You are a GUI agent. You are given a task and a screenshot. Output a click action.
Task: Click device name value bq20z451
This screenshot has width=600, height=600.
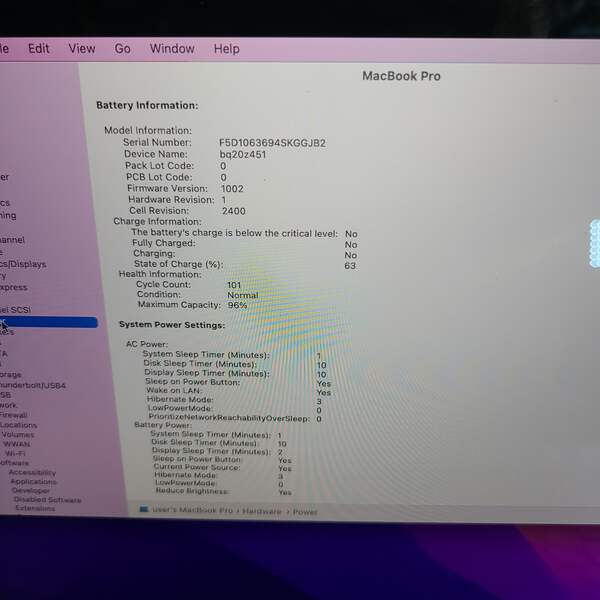pyautogui.click(x=243, y=155)
